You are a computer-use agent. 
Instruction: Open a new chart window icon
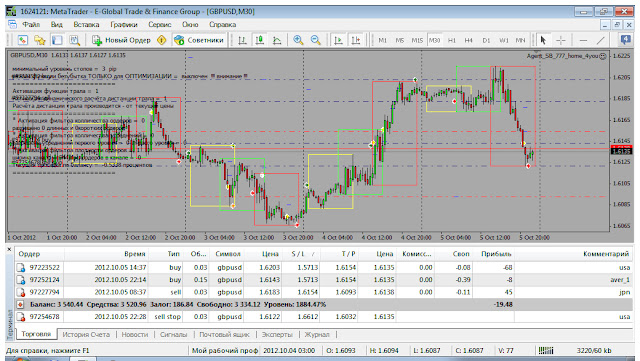point(22,40)
